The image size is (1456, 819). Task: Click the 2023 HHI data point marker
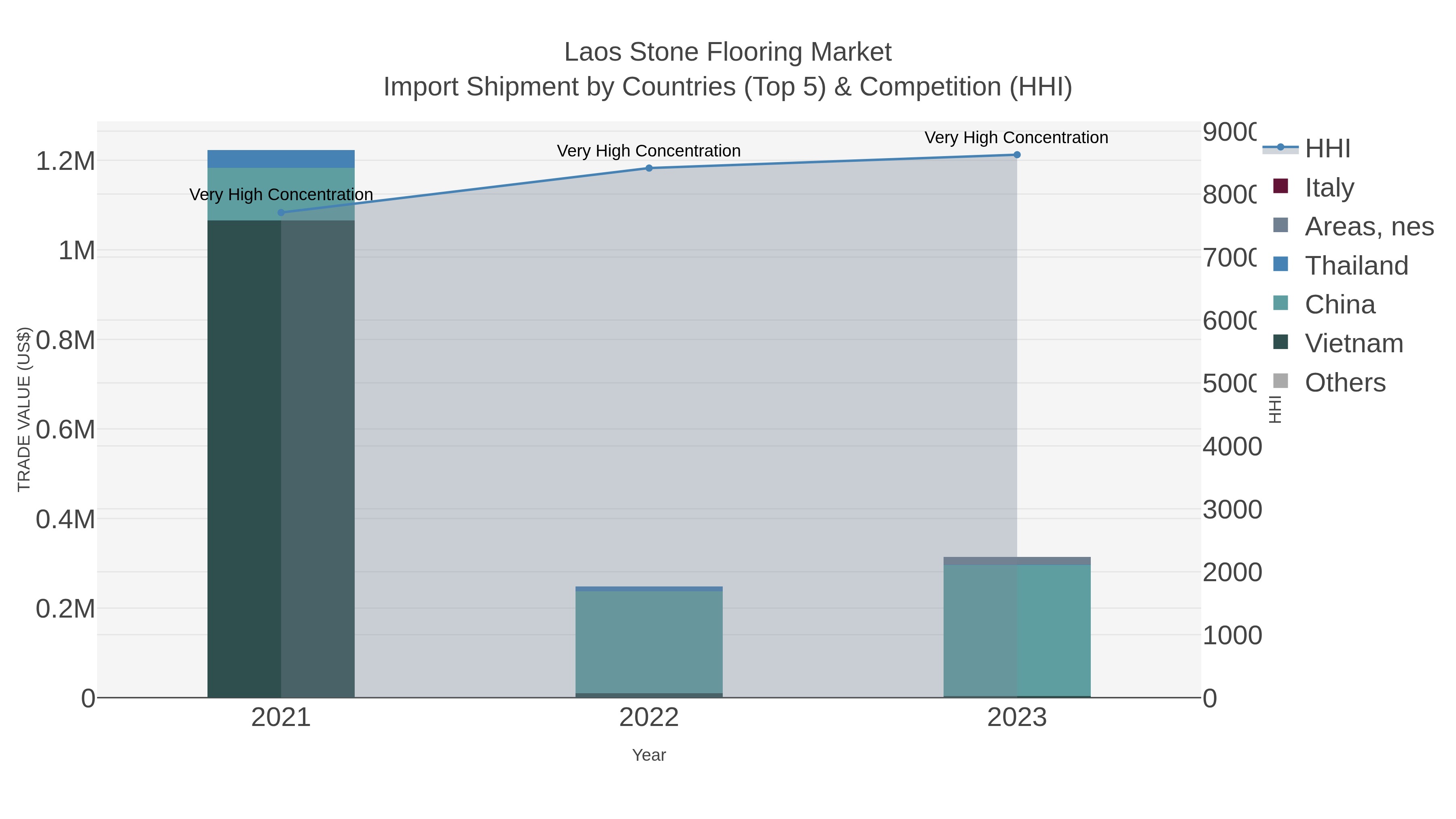click(x=1017, y=155)
